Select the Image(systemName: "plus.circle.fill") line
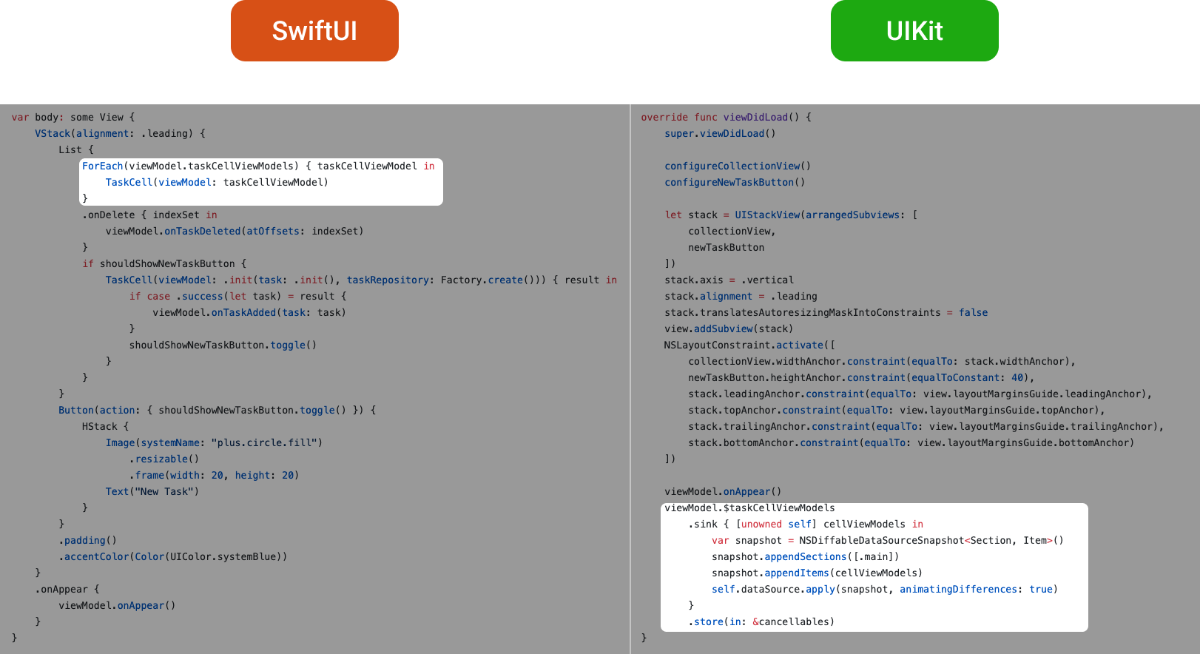This screenshot has height=654, width=1200. click(214, 442)
